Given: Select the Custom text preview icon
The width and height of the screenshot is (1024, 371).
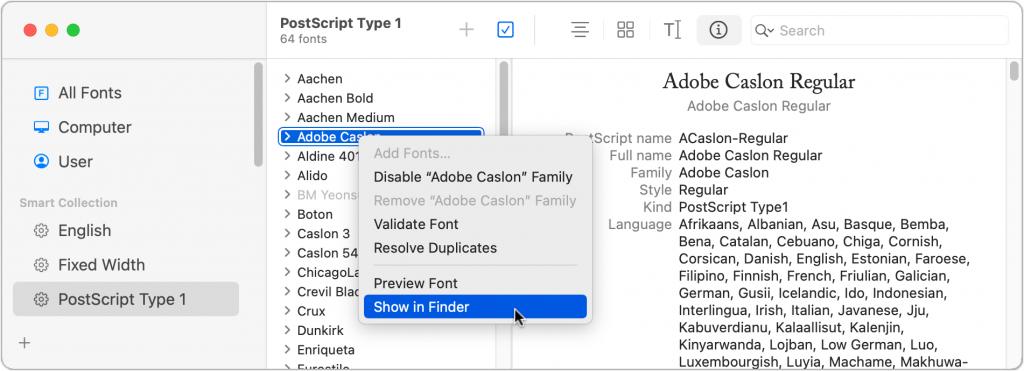Looking at the screenshot, I should click(673, 30).
